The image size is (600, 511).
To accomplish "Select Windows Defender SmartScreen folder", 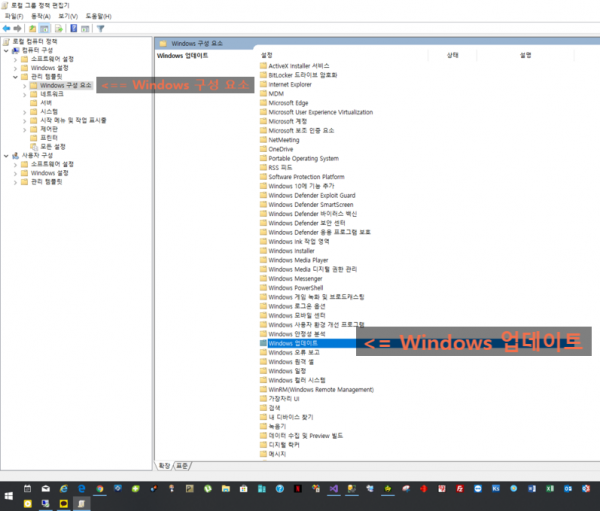I will (x=311, y=204).
